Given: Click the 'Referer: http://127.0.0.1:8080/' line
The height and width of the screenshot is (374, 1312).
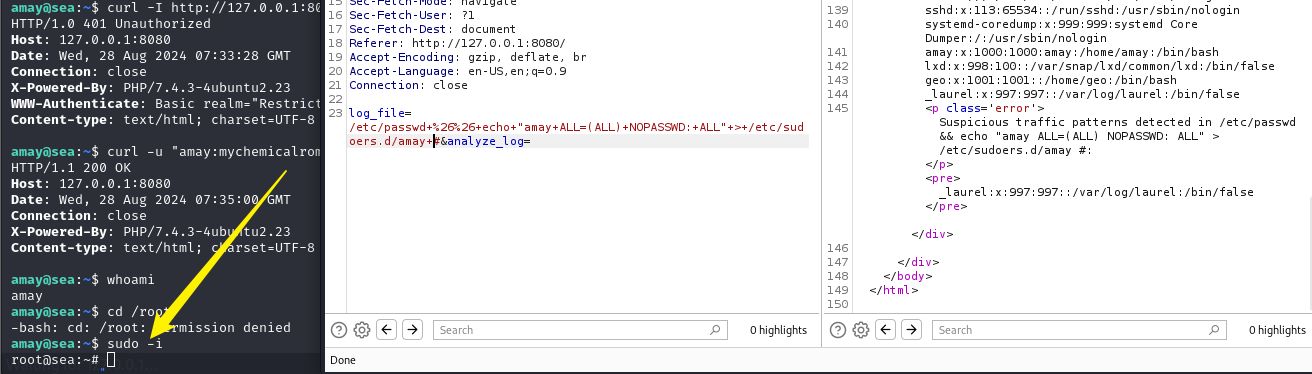Looking at the screenshot, I should [x=457, y=44].
